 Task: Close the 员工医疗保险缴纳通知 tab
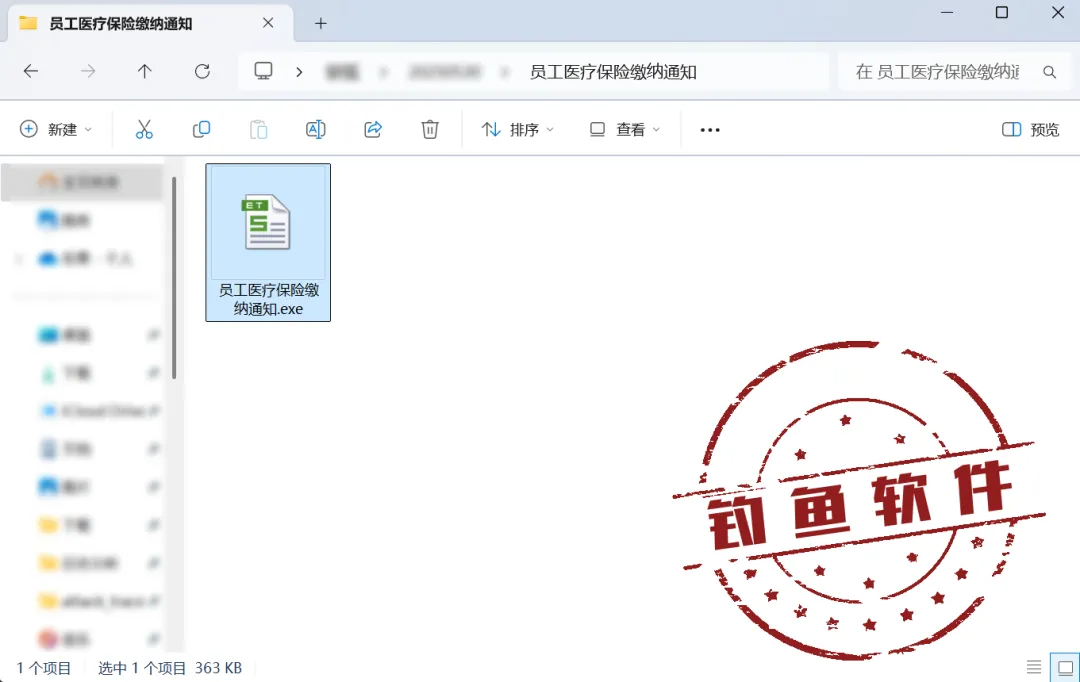click(268, 23)
